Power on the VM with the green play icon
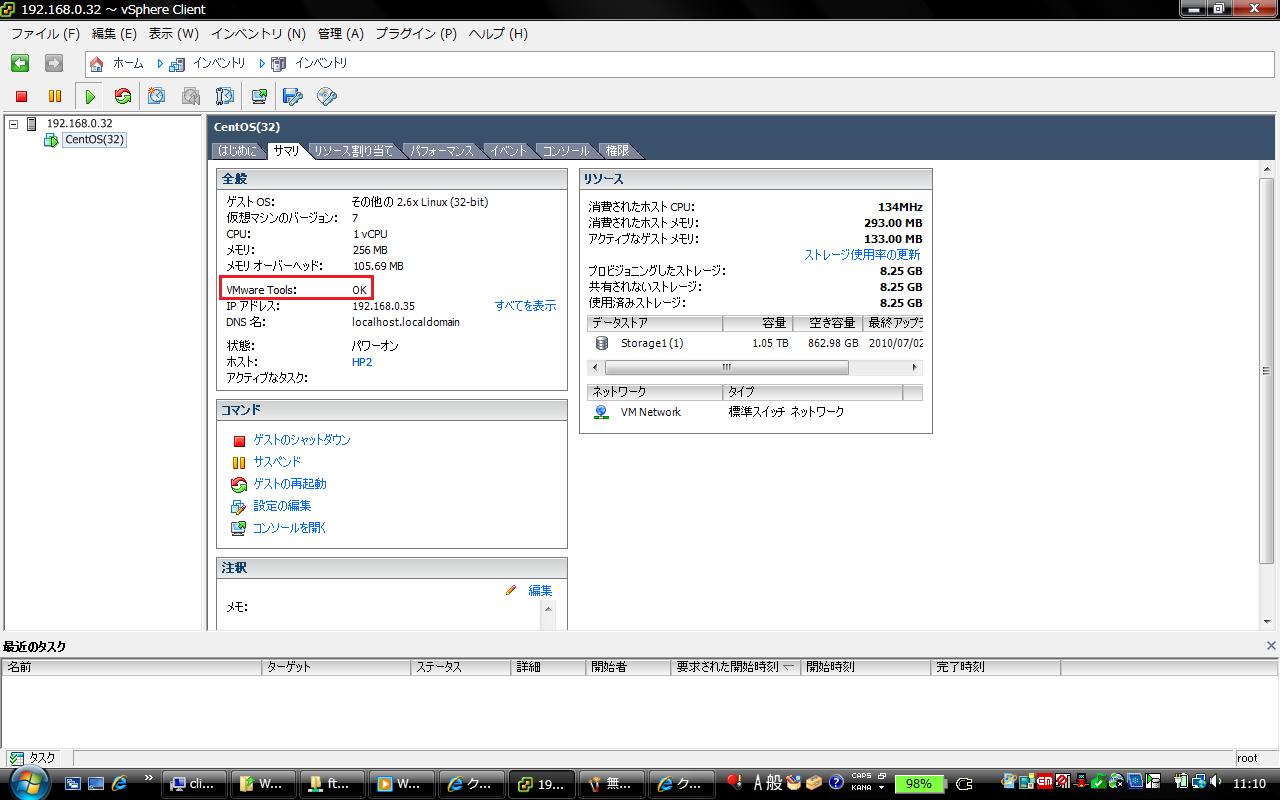The width and height of the screenshot is (1280, 800). pyautogui.click(x=90, y=96)
